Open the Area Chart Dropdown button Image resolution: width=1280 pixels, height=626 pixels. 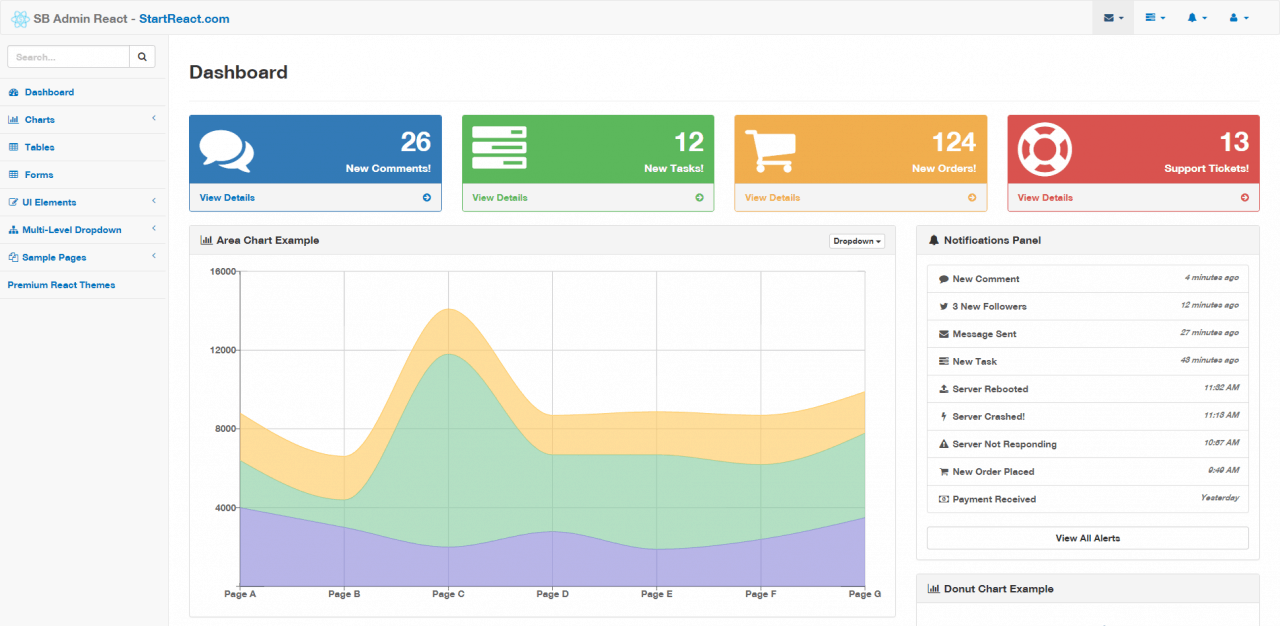(x=857, y=241)
